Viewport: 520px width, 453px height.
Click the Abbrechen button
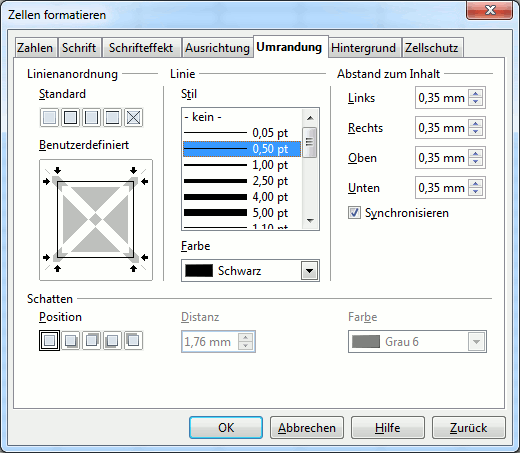click(307, 428)
